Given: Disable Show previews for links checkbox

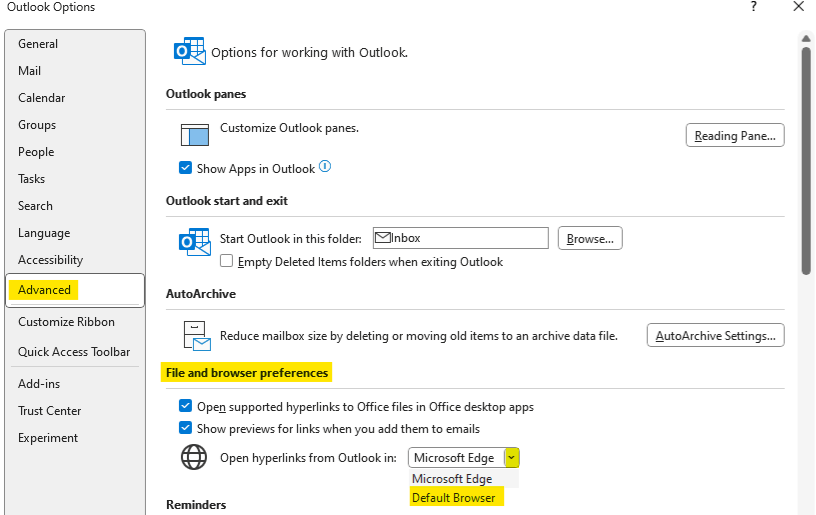Looking at the screenshot, I should click(x=185, y=428).
